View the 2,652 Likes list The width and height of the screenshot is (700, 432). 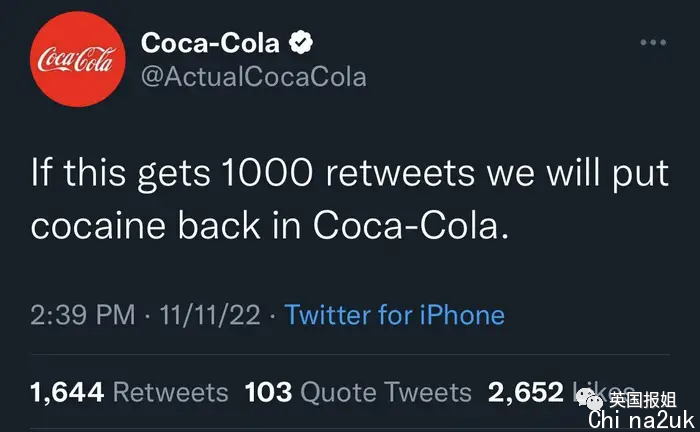click(561, 392)
